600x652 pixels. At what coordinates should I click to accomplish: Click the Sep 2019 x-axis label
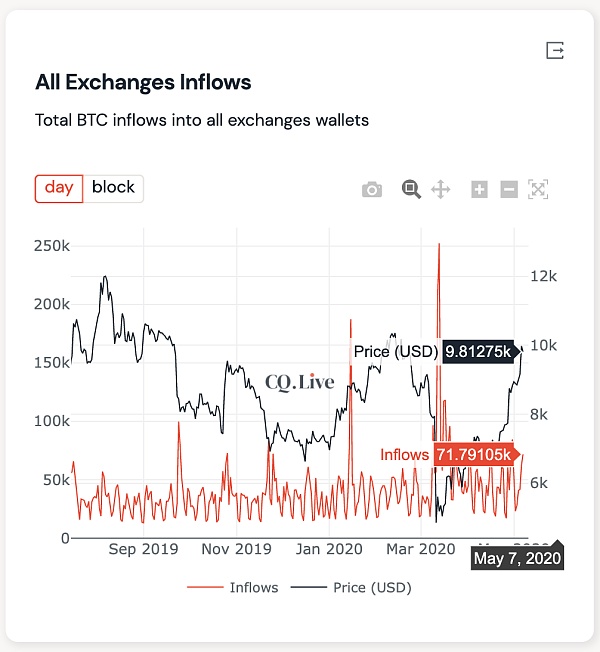tap(143, 549)
